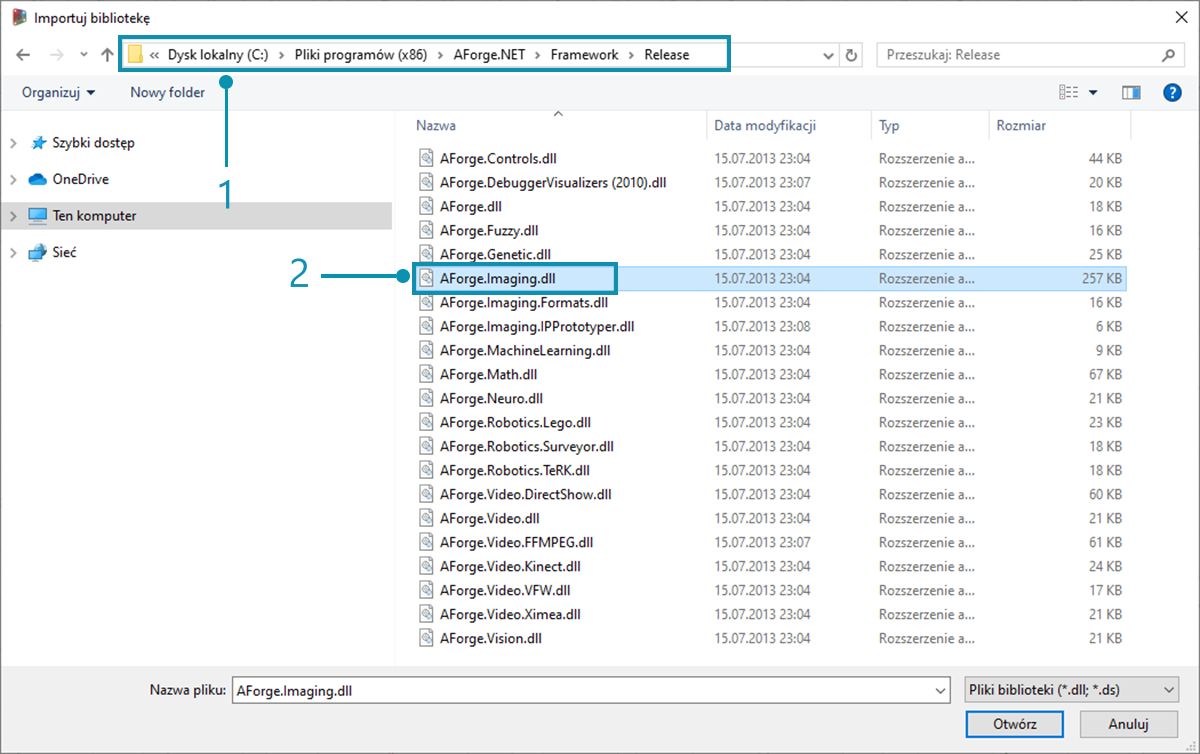
Task: Click the Framework breadcrumb segment
Action: 584,55
